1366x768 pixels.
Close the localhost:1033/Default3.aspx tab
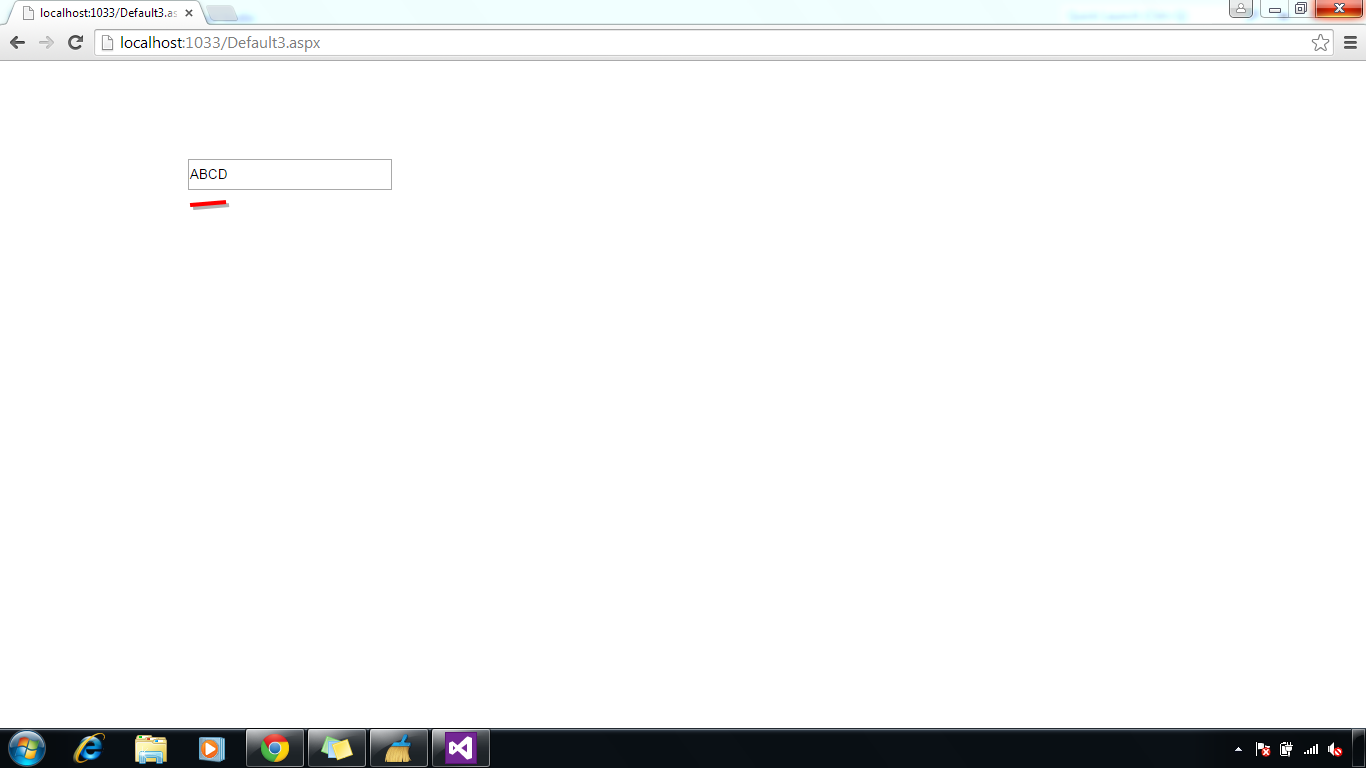(x=189, y=13)
